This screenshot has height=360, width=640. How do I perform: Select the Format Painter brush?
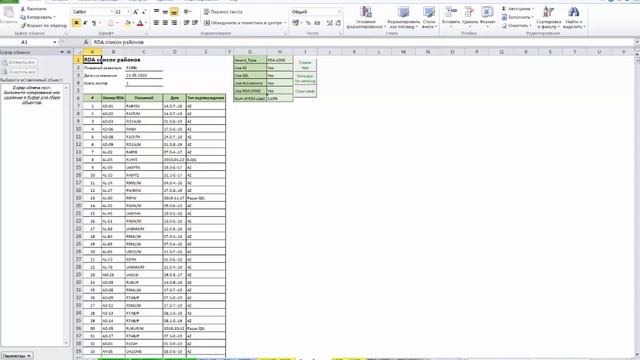(x=44, y=26)
